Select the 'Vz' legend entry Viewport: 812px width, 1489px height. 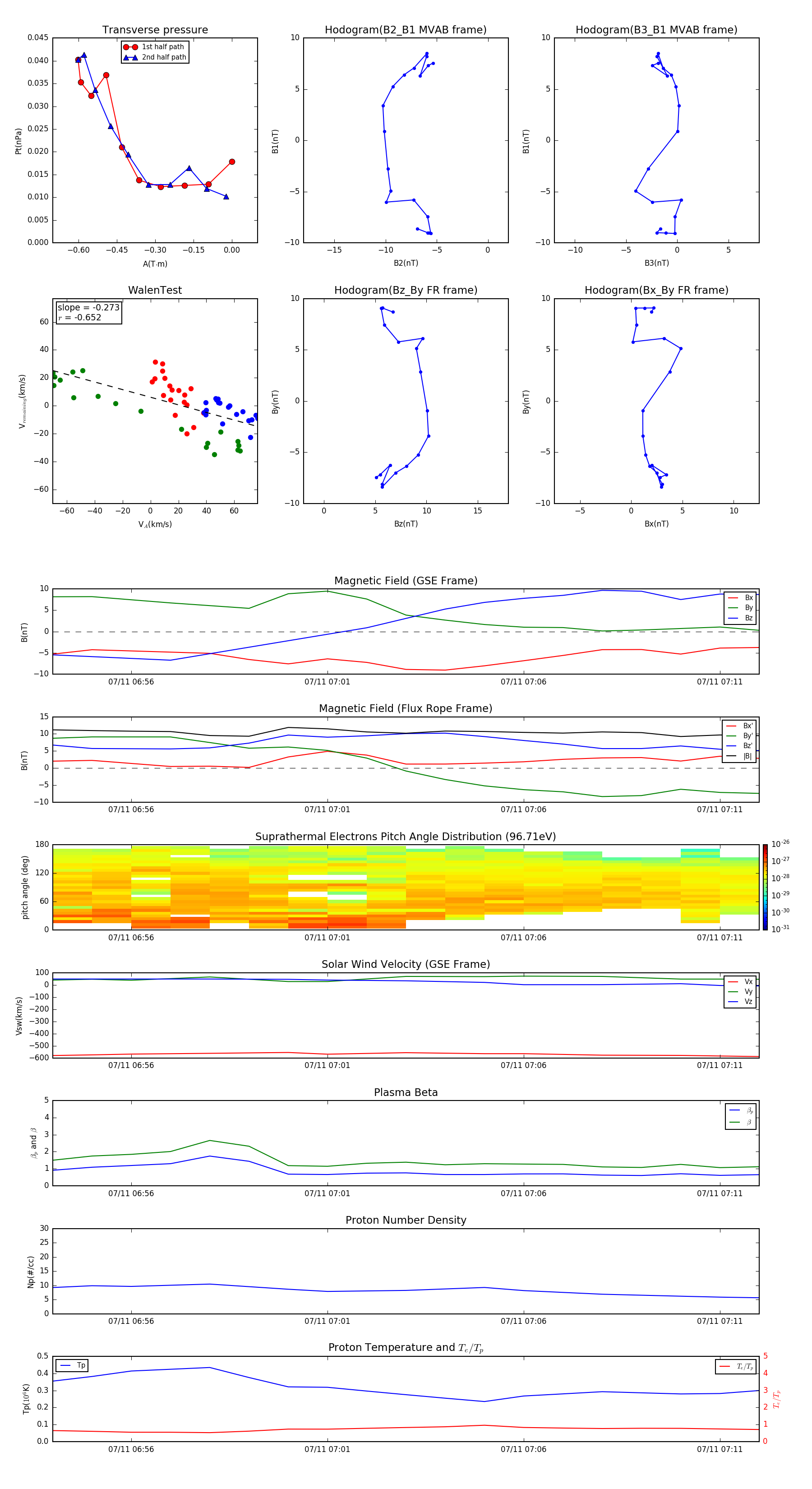click(740, 1002)
